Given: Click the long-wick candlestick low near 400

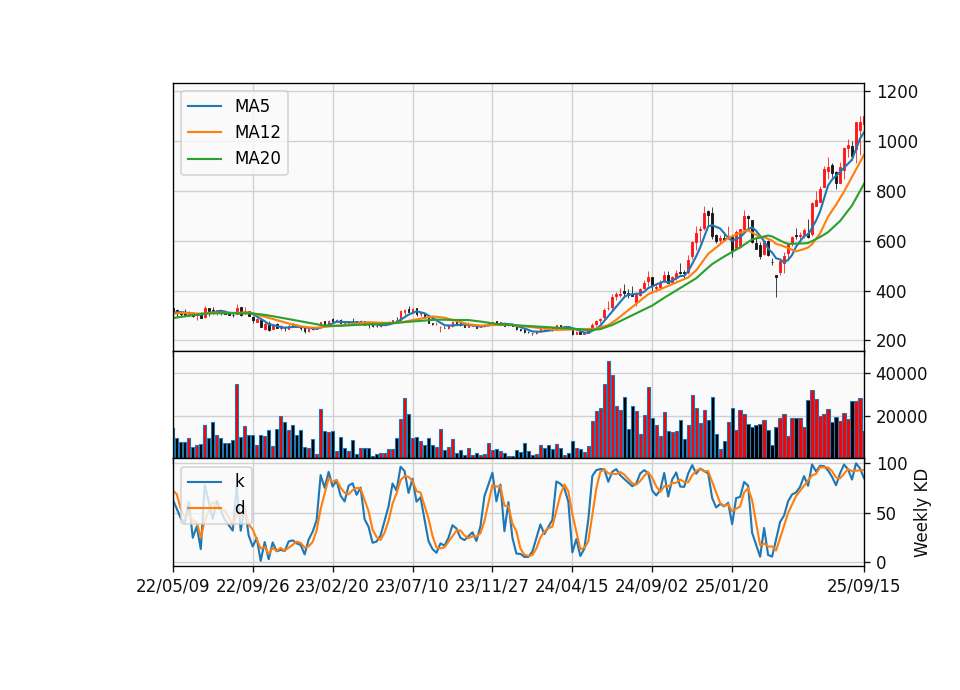Looking at the screenshot, I should (x=776, y=287).
